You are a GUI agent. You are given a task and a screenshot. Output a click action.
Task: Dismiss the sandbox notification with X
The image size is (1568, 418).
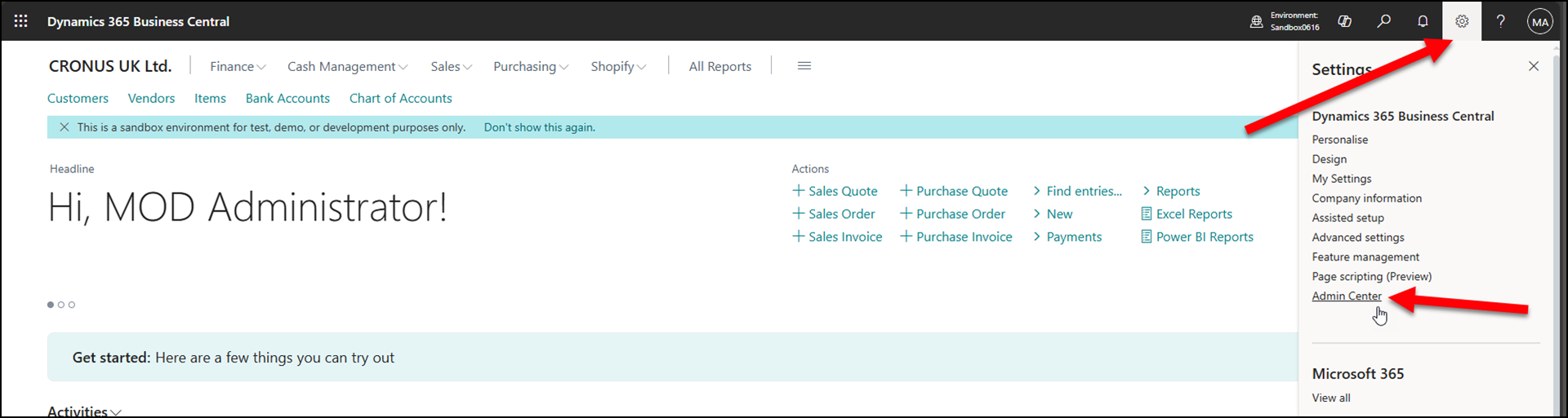pyautogui.click(x=65, y=127)
